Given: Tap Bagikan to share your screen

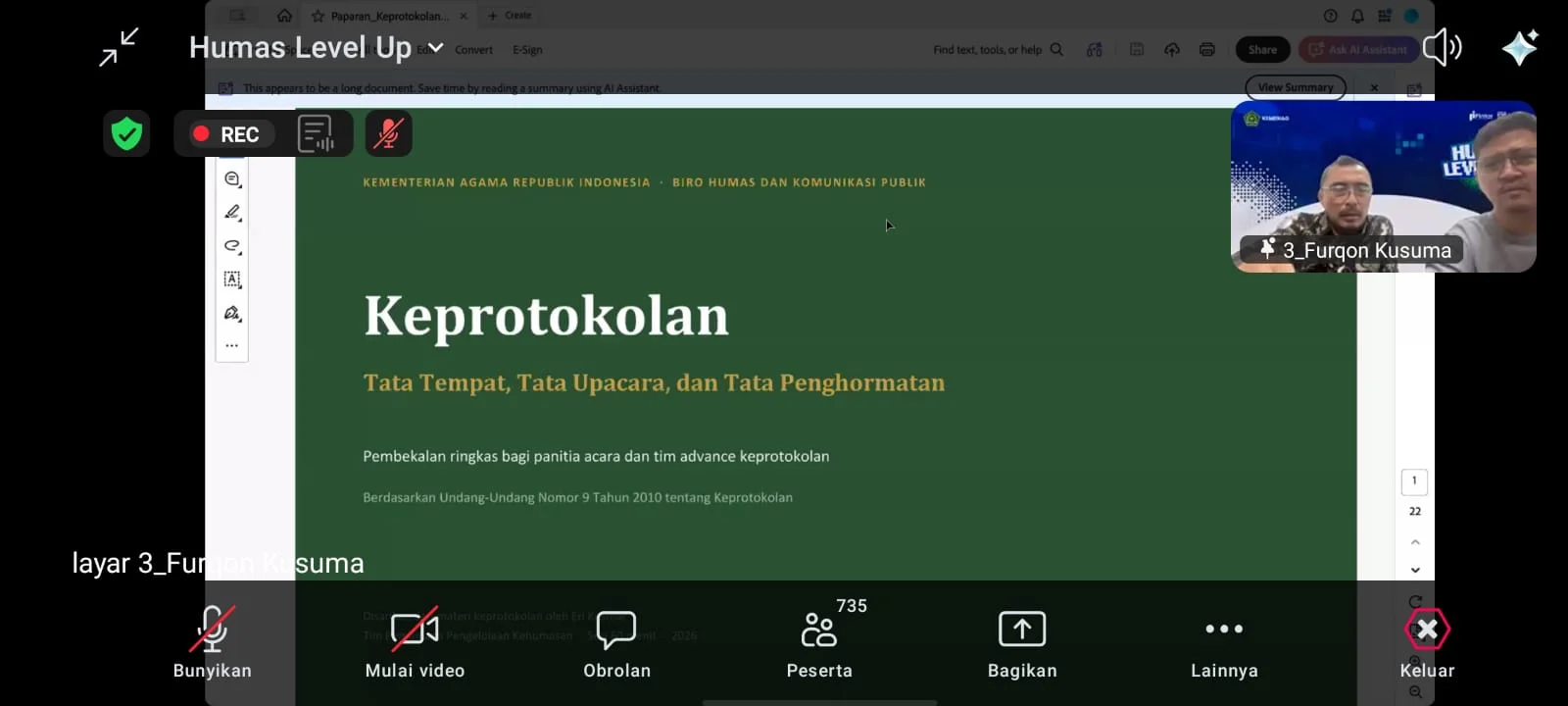Looking at the screenshot, I should click(1022, 644).
